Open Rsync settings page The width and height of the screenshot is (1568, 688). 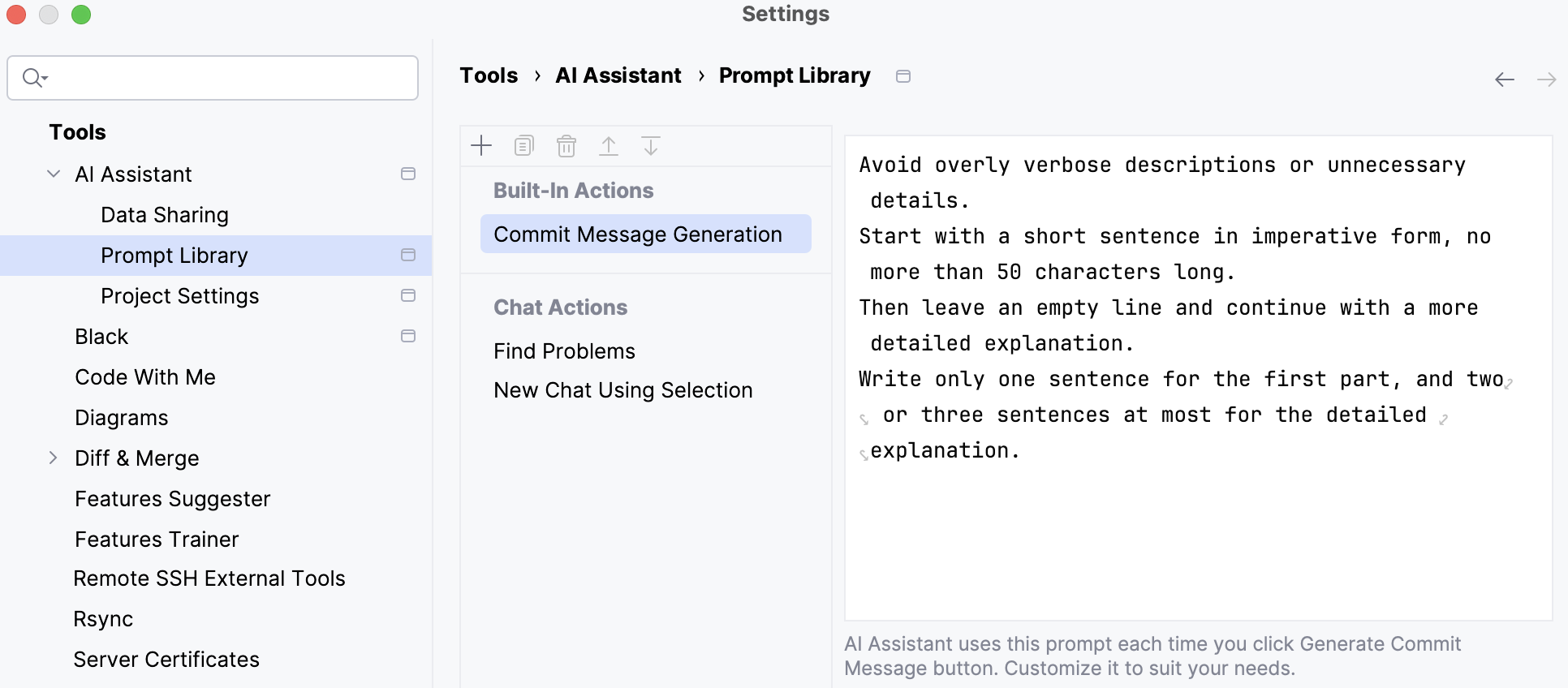[x=103, y=618]
